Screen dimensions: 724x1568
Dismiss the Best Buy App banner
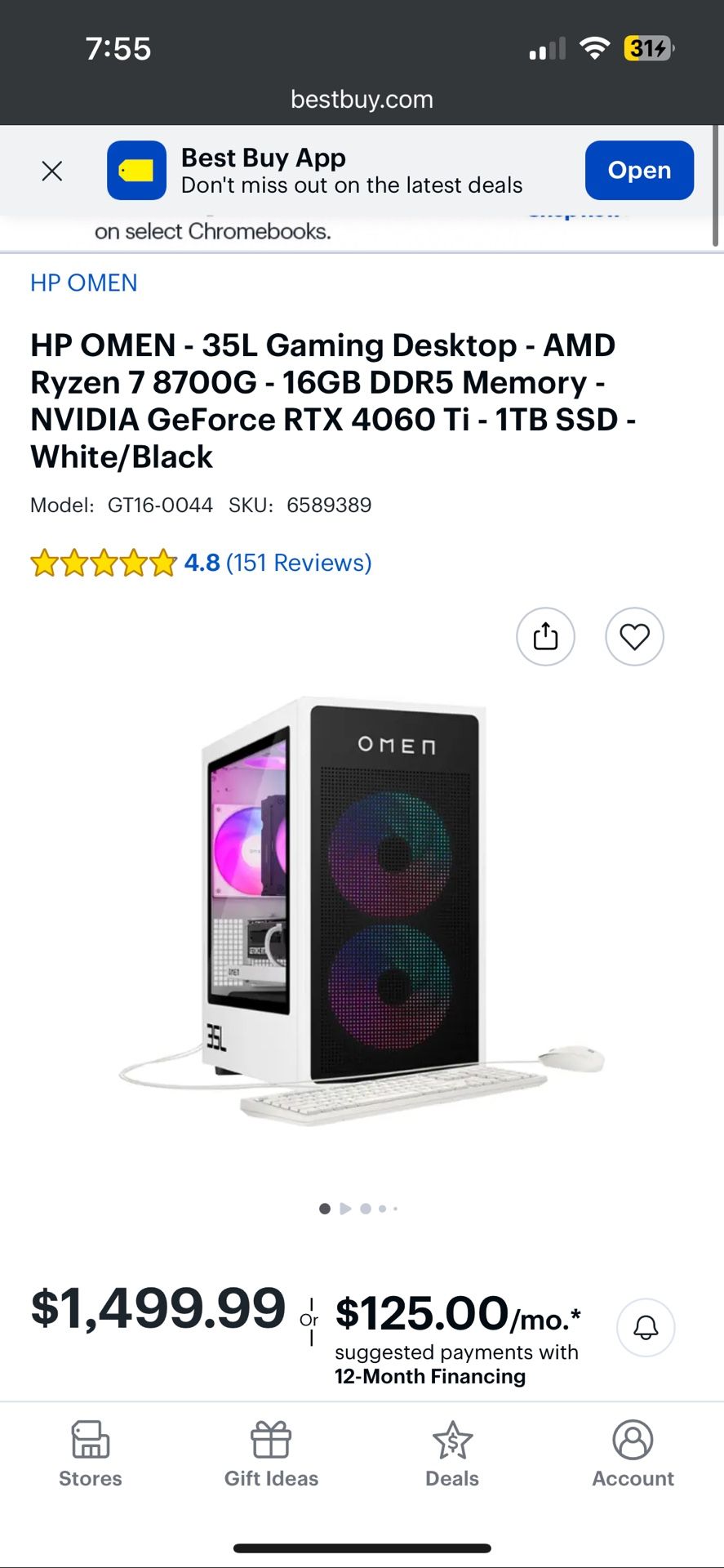pos(52,171)
